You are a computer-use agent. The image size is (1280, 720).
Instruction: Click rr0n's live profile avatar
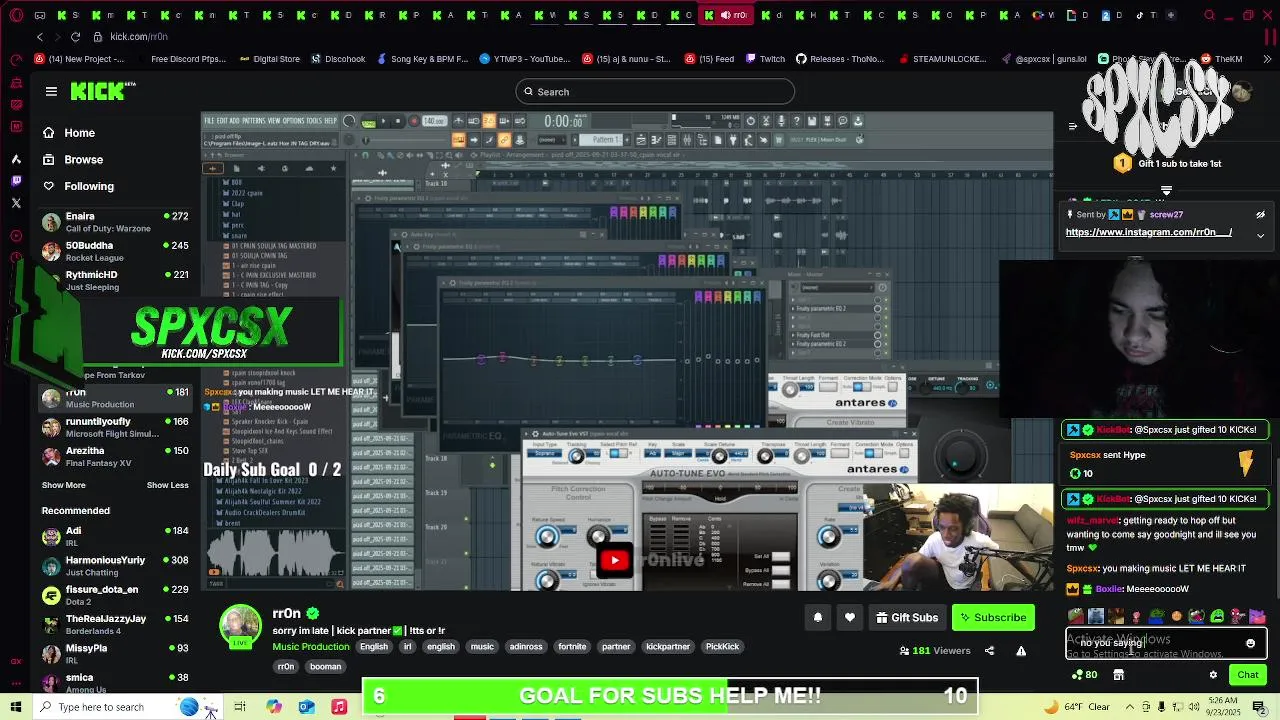240,626
